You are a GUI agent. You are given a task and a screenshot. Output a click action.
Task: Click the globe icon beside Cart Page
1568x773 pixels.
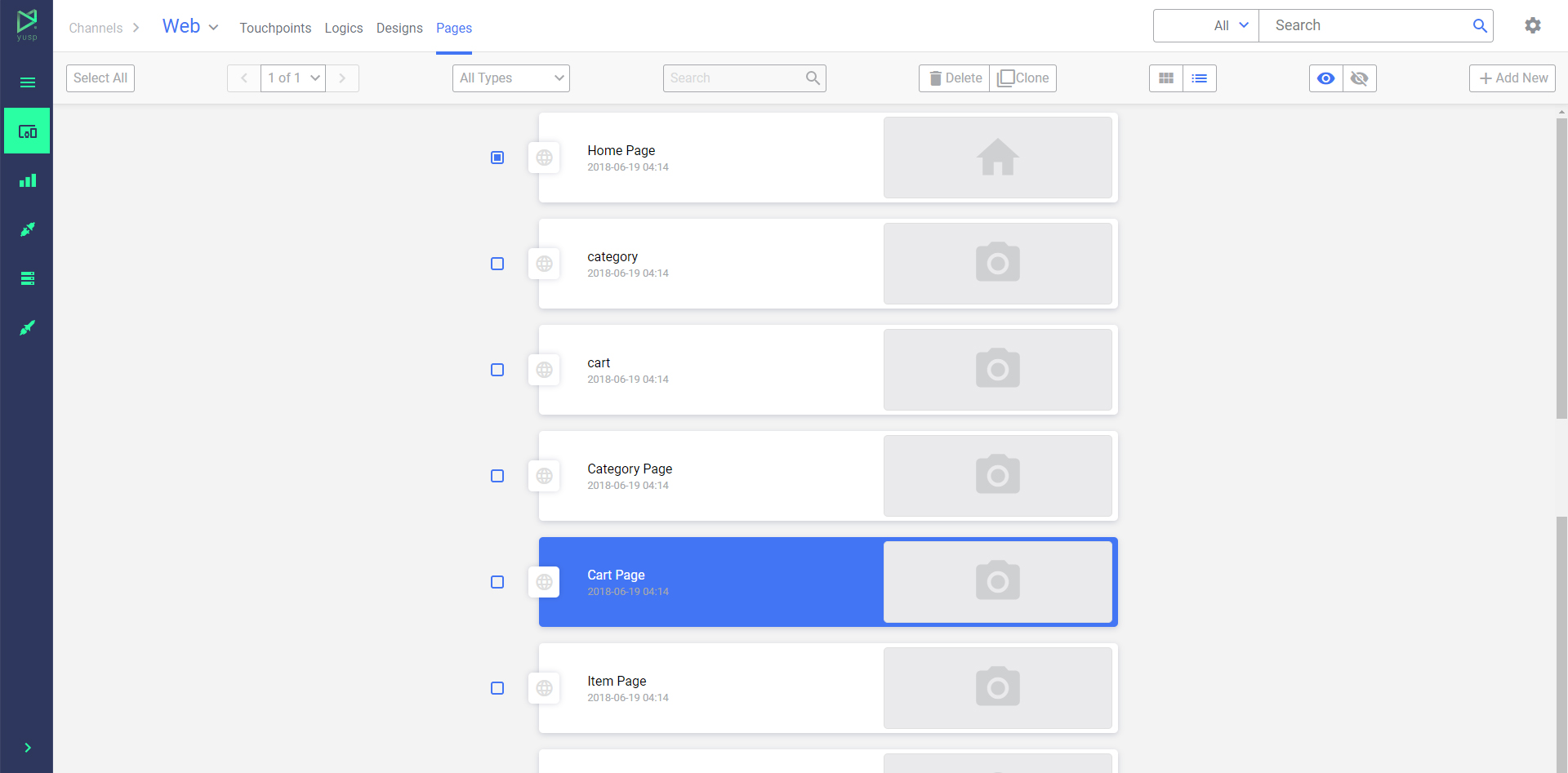(544, 582)
